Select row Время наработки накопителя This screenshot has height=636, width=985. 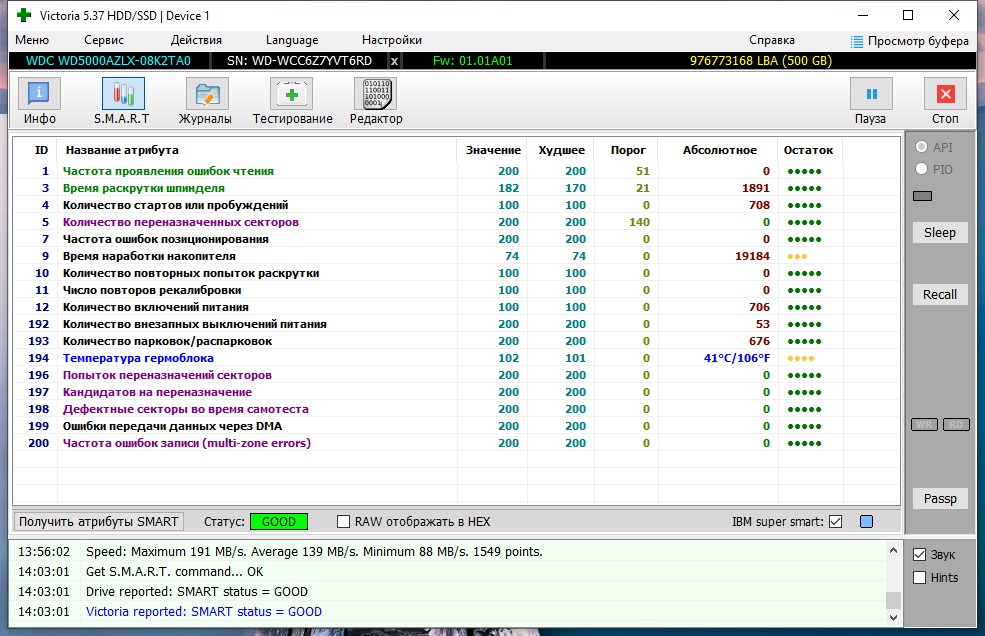pyautogui.click(x=457, y=256)
